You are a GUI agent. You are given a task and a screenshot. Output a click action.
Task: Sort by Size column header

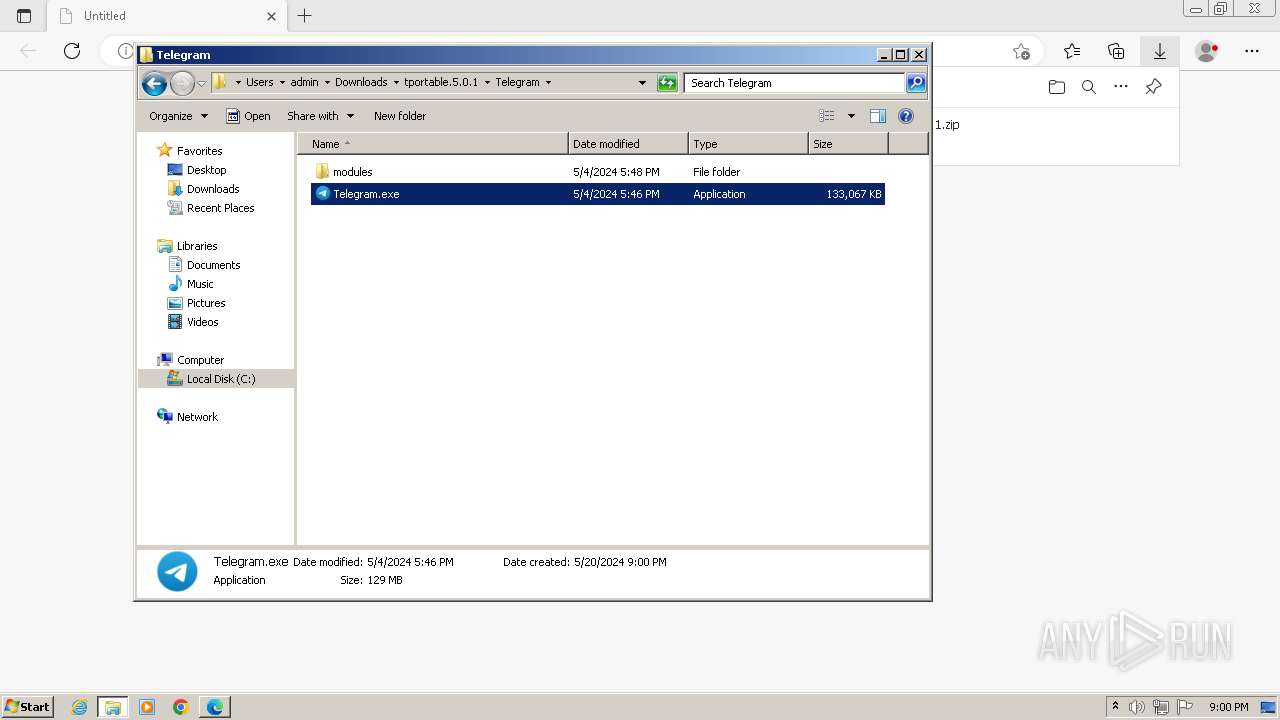pyautogui.click(x=848, y=144)
